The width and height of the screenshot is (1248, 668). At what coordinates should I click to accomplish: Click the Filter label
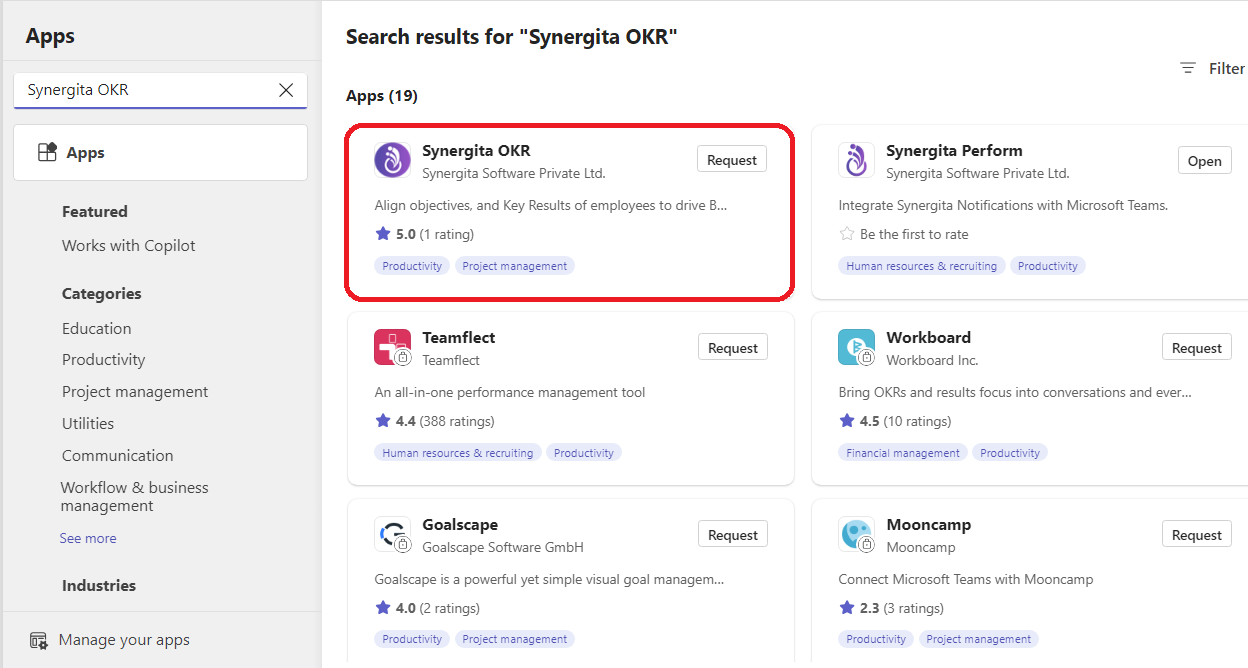click(1227, 69)
